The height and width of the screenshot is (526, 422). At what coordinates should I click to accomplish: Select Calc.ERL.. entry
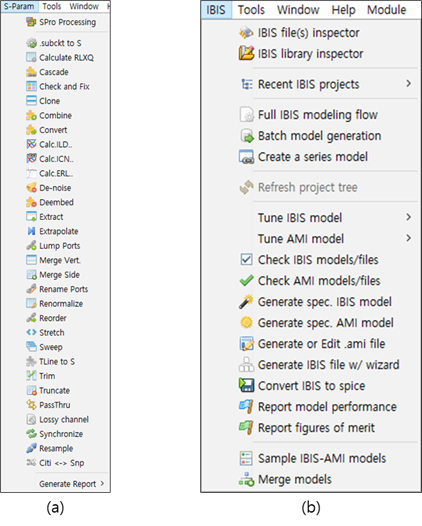pos(55,173)
